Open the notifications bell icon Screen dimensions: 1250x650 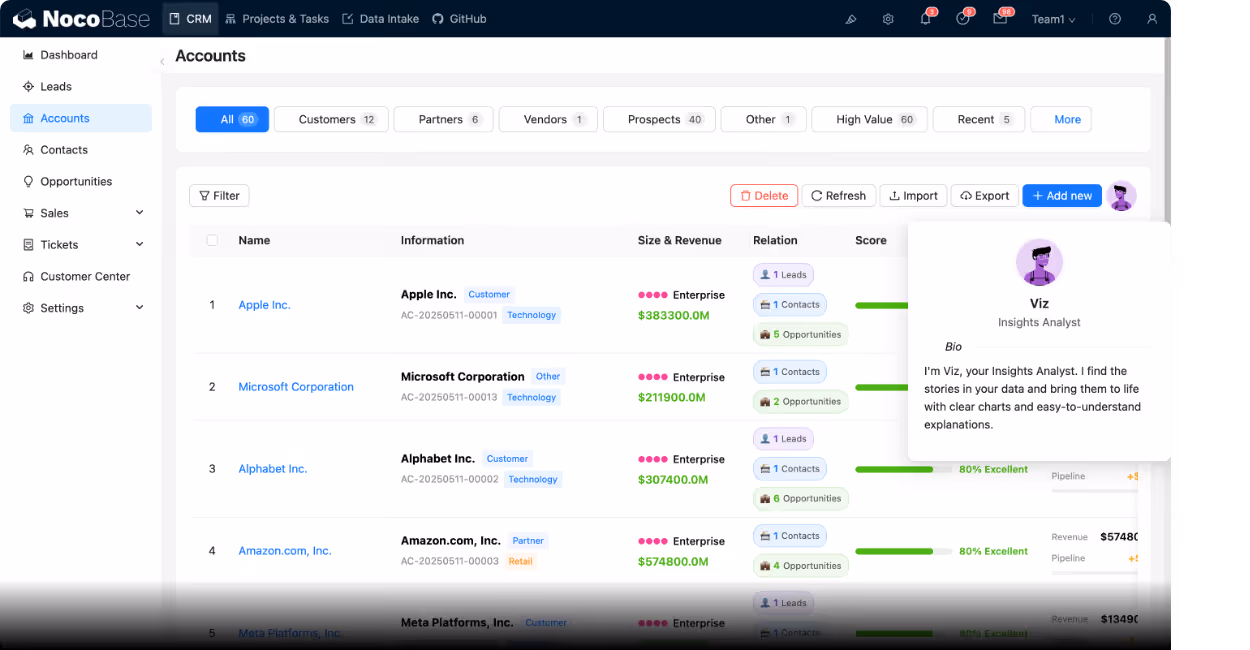click(x=925, y=19)
